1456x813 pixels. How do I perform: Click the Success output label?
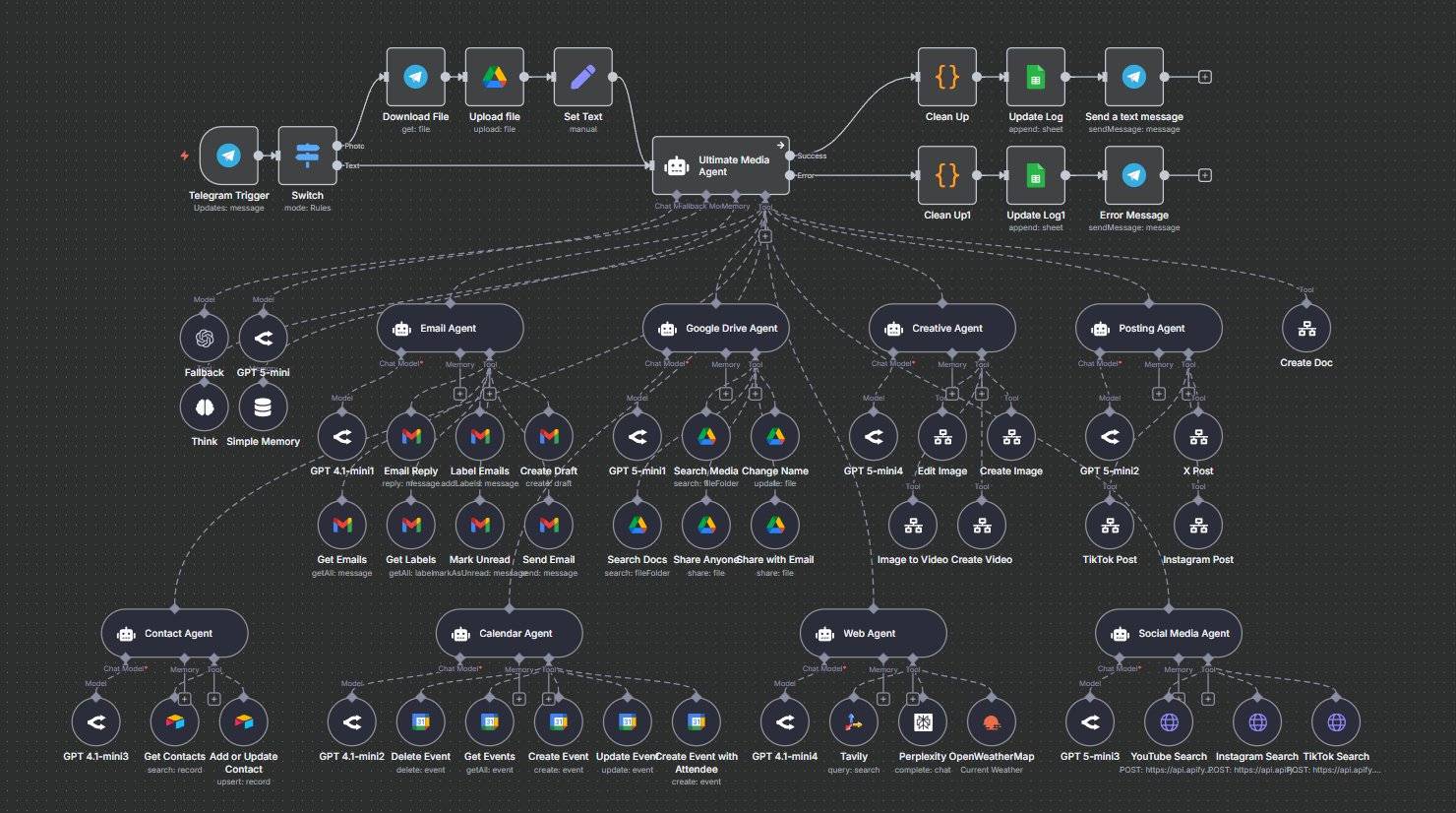pos(812,156)
